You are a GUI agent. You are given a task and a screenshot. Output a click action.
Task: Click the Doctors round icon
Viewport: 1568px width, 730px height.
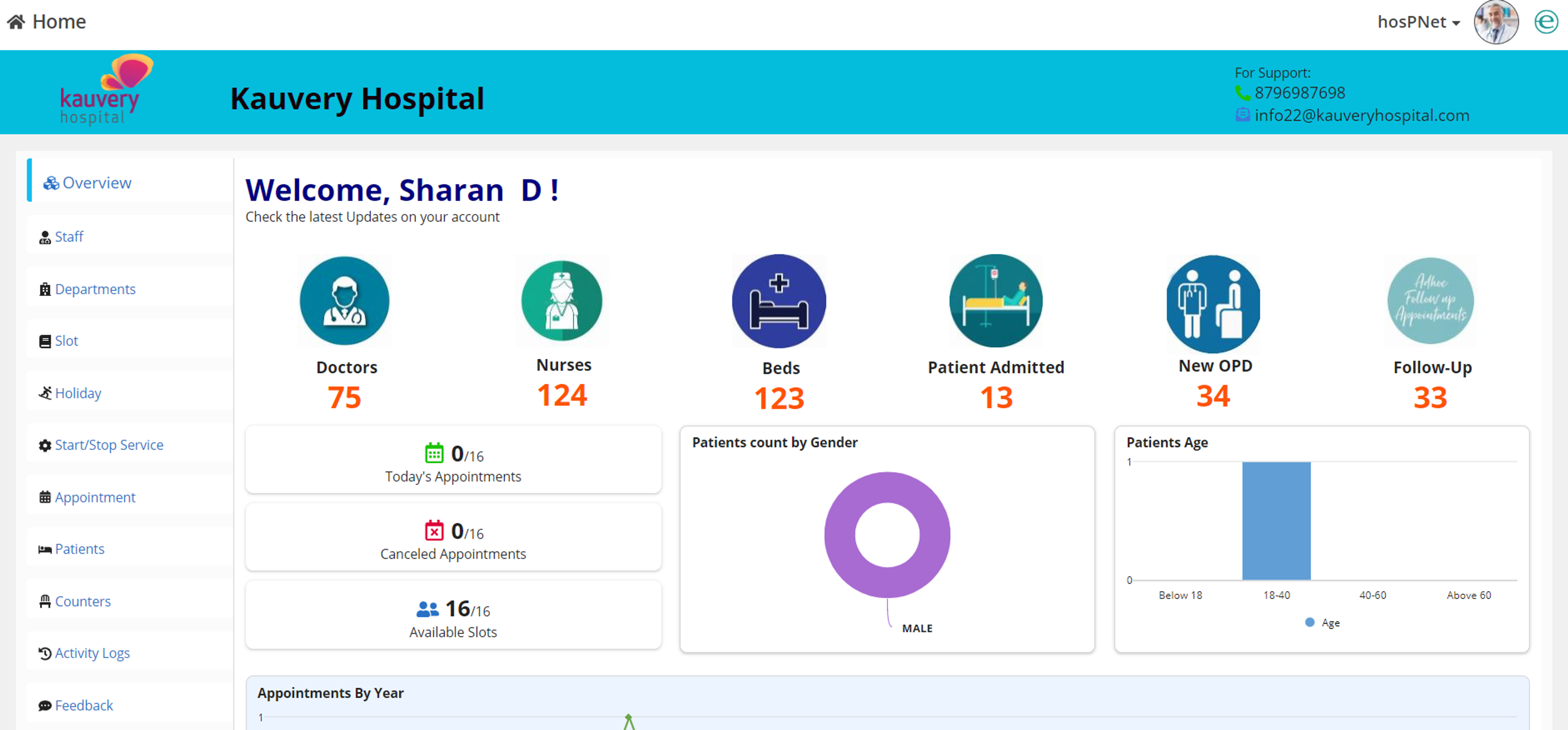pos(345,301)
